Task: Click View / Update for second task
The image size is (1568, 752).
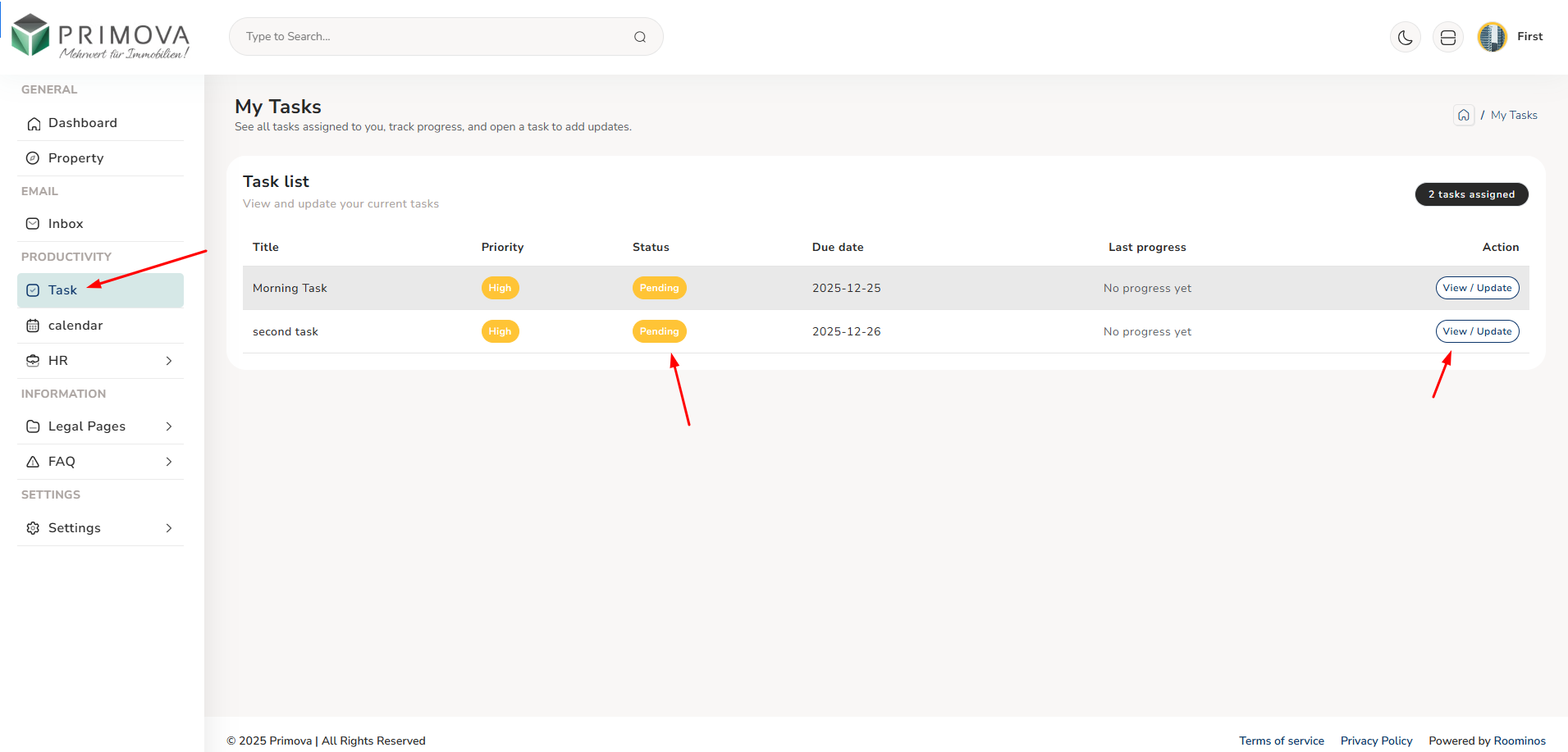Action: pyautogui.click(x=1477, y=331)
